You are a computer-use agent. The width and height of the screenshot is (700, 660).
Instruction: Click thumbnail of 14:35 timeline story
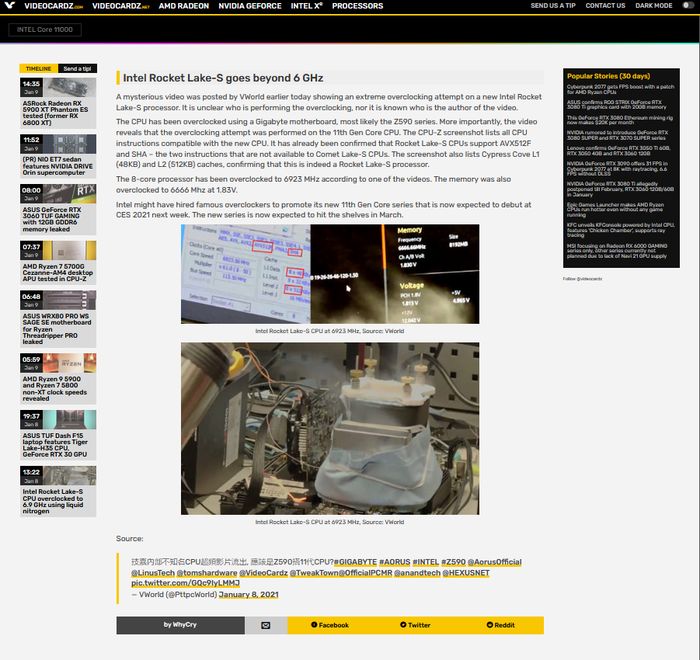[x=69, y=87]
